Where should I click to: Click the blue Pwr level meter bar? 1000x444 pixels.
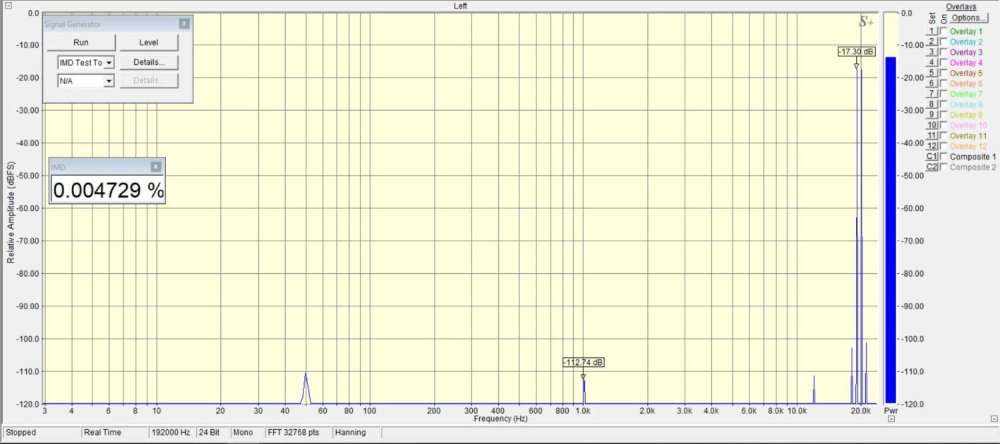pos(890,230)
